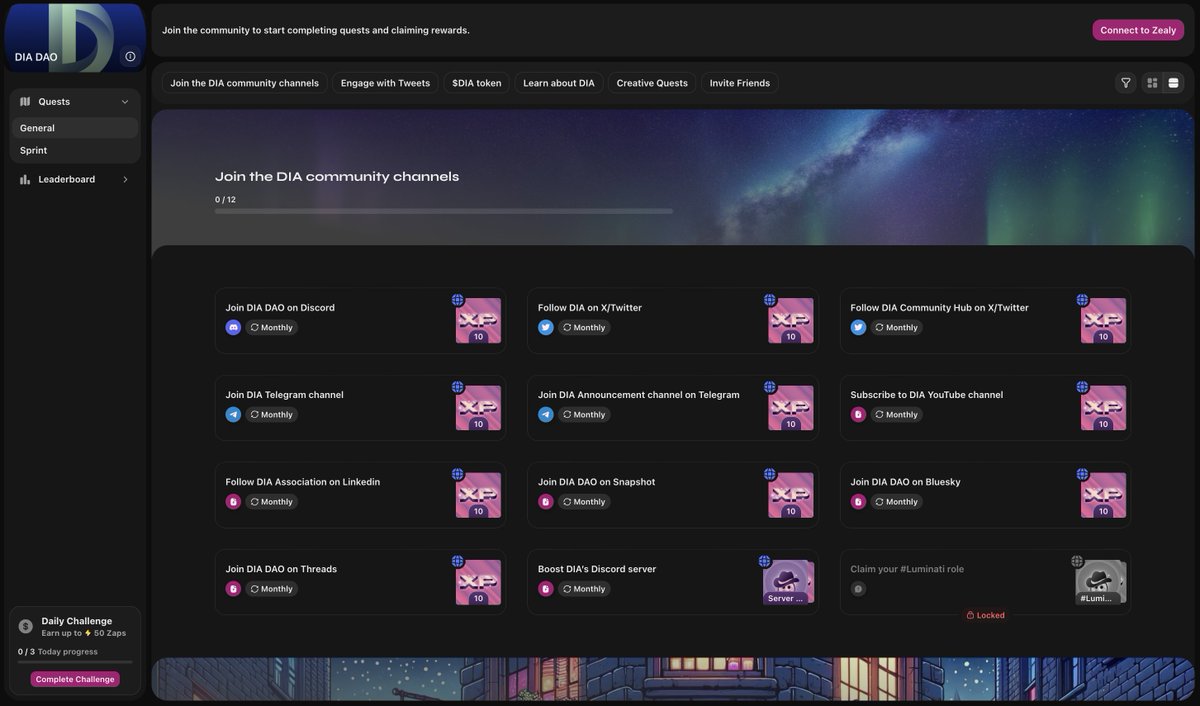1200x706 pixels.
Task: Click the Leaderboard bar chart icon
Action: coord(25,179)
